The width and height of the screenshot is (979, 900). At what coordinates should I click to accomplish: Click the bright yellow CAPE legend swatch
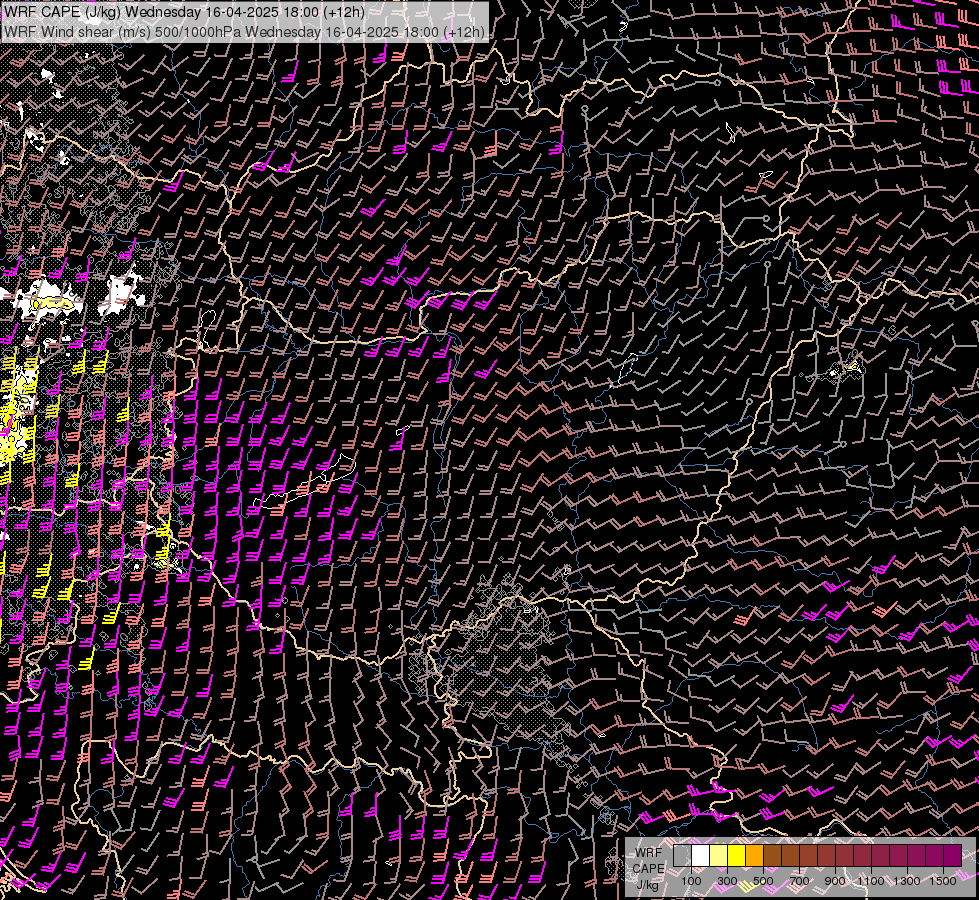(x=736, y=855)
